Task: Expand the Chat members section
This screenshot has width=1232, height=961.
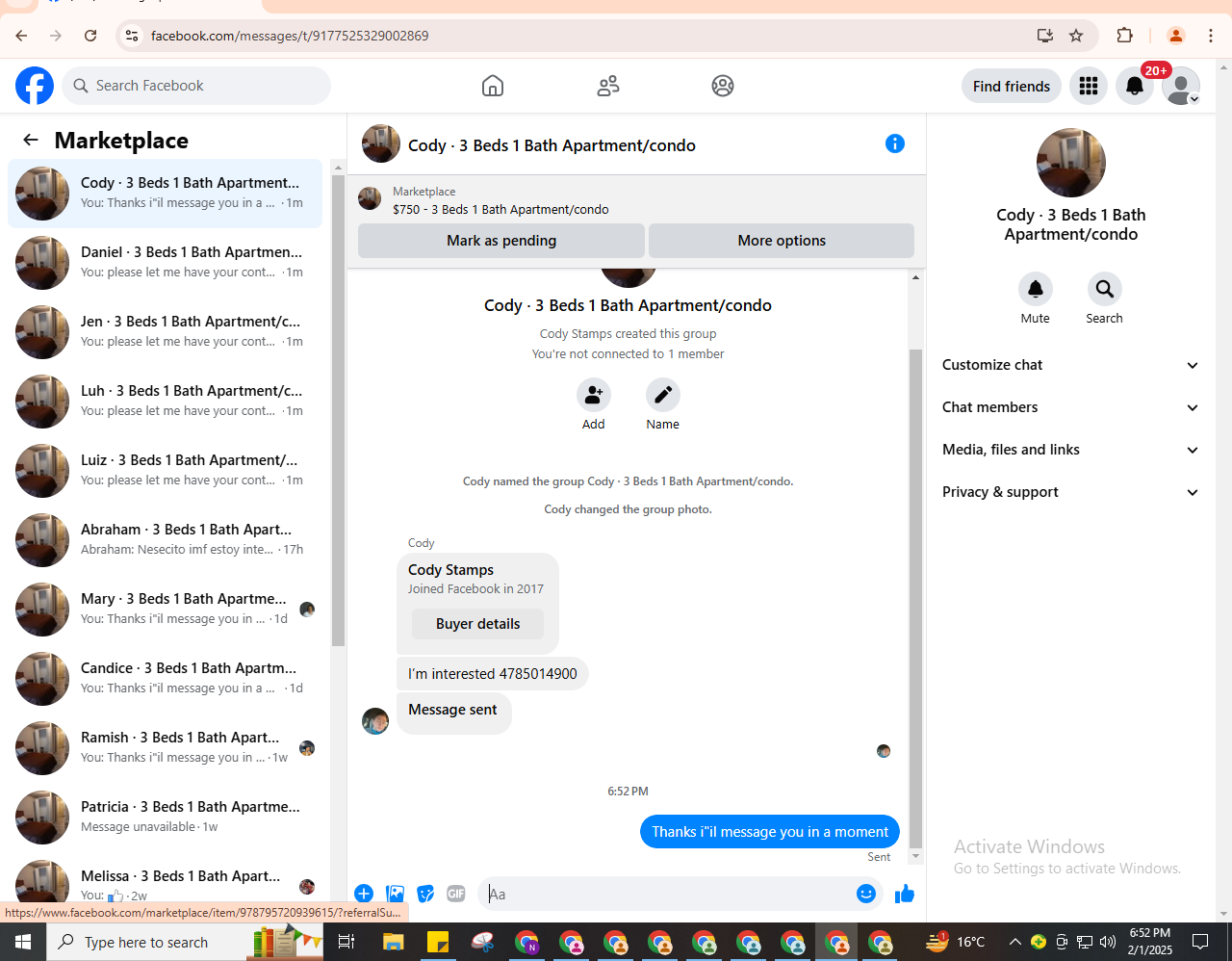Action: pos(1070,407)
